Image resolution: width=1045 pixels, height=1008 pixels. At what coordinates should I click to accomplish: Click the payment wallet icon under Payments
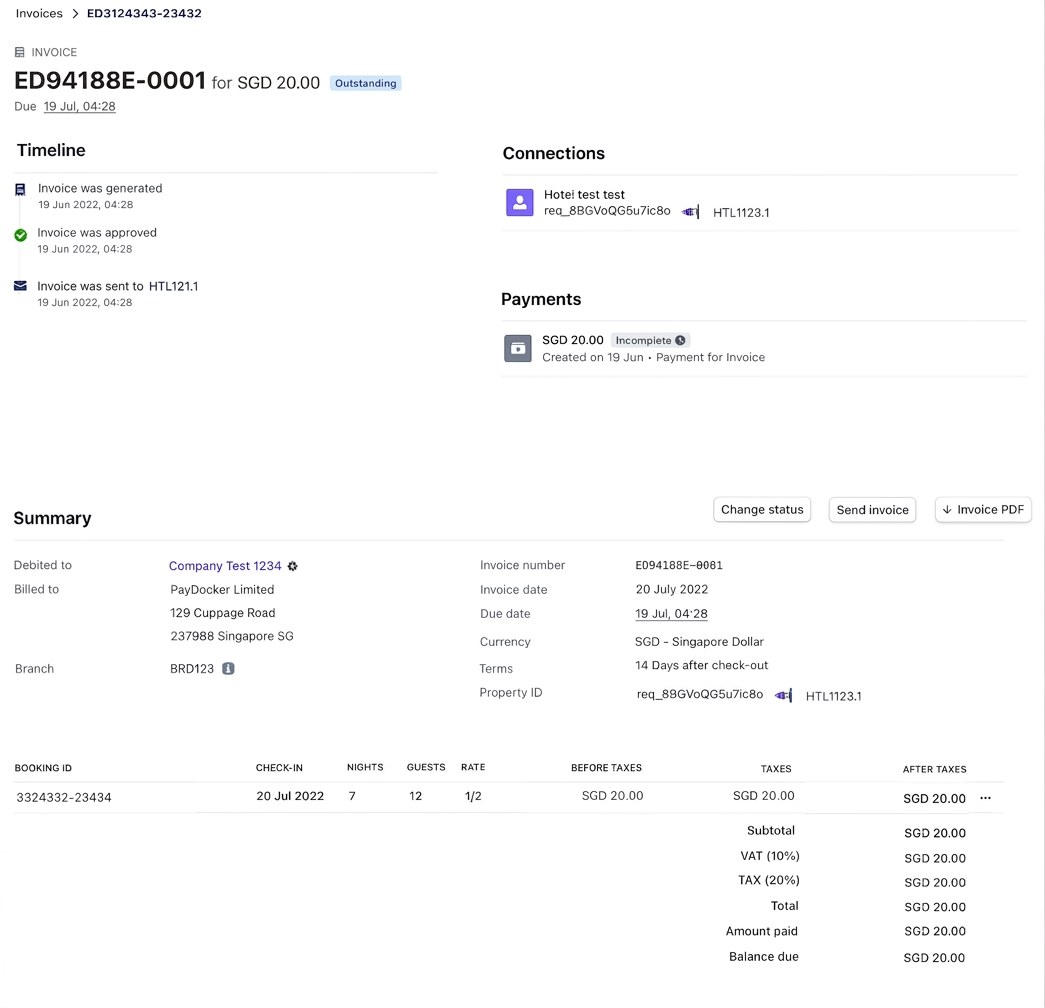518,348
